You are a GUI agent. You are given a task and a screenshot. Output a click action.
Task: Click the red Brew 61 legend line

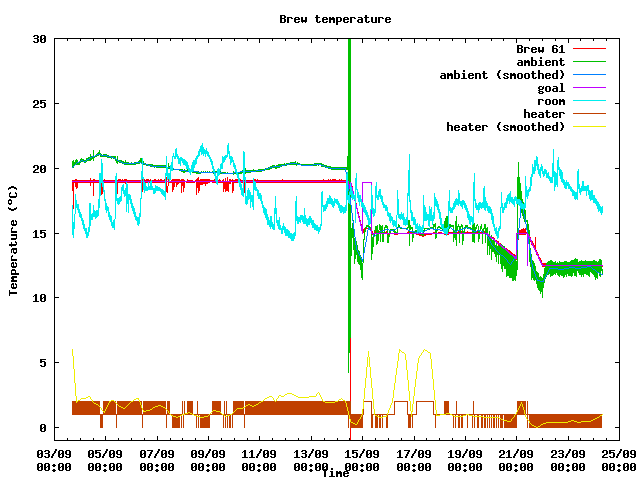click(589, 49)
